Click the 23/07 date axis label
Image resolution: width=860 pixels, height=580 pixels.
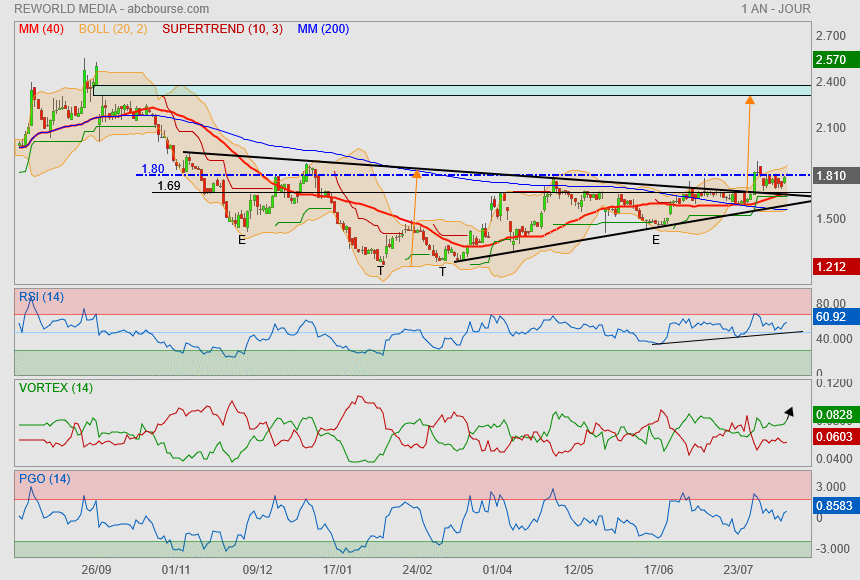pos(738,570)
